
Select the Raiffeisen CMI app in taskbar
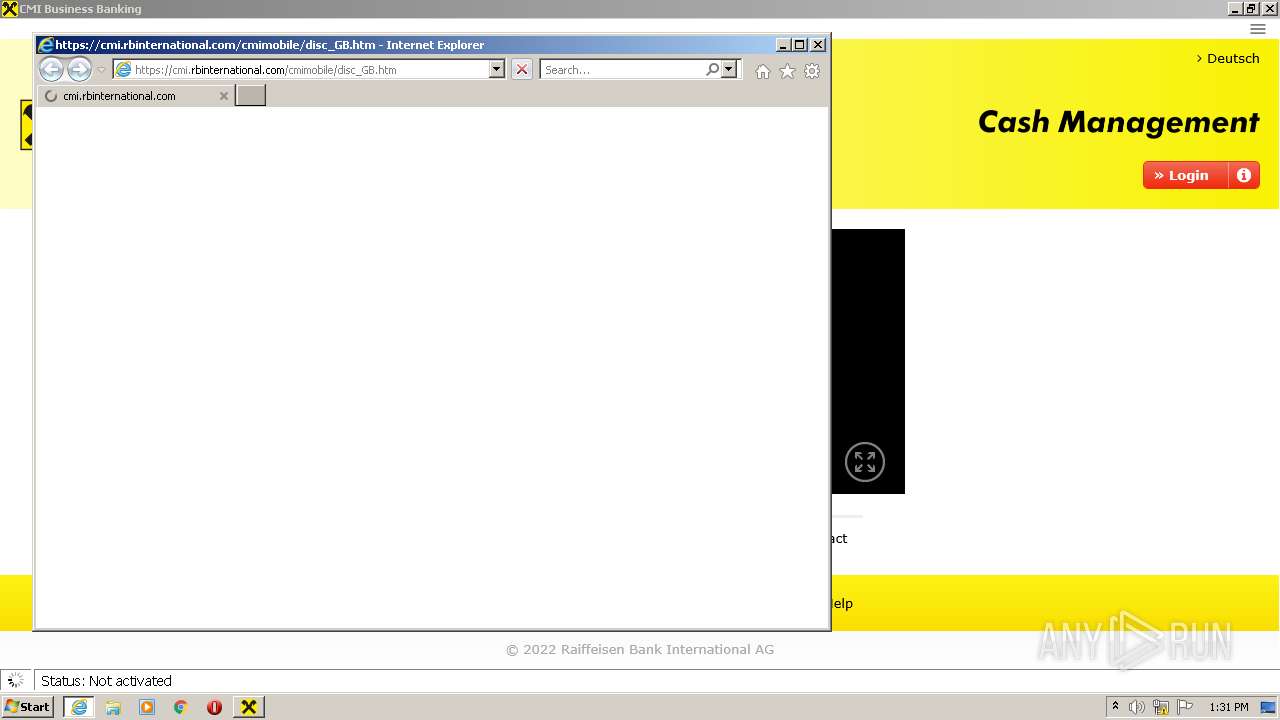pos(249,707)
